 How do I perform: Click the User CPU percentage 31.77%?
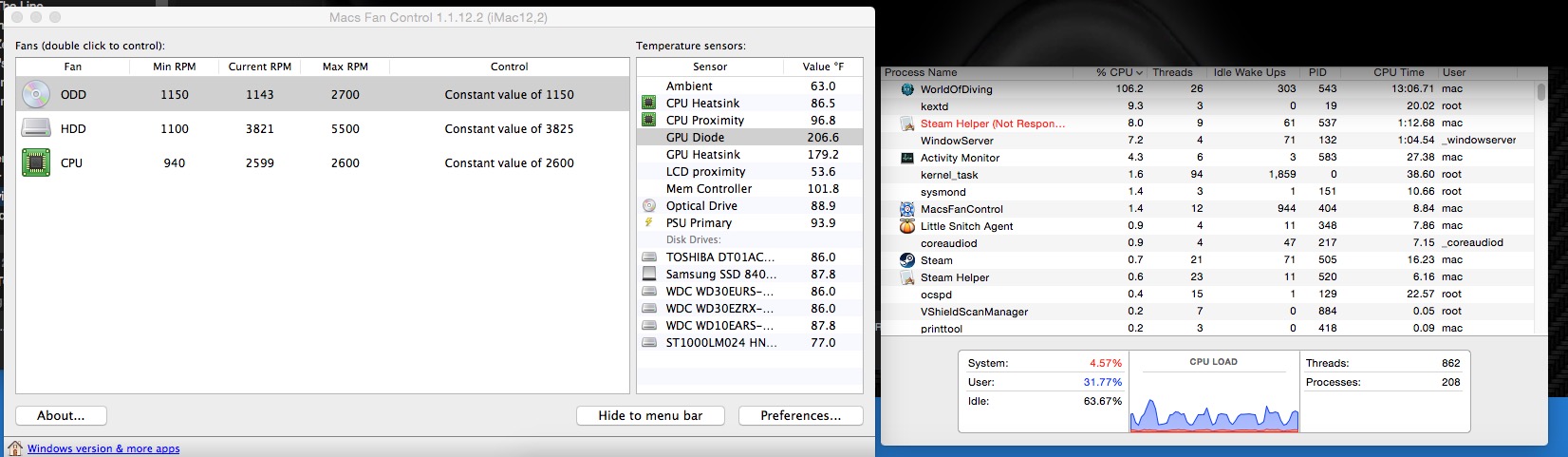[1103, 382]
